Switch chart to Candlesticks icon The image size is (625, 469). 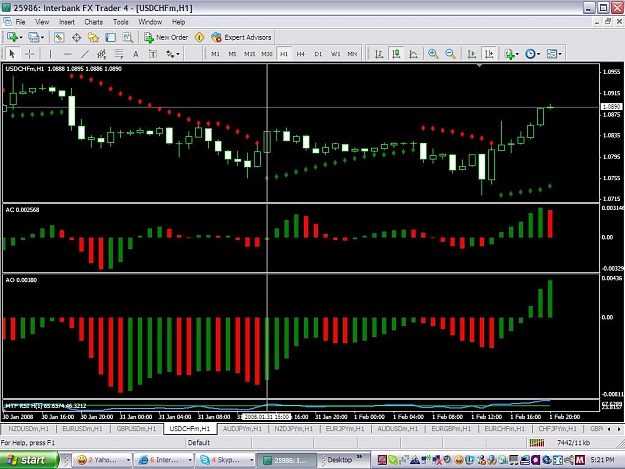[396, 54]
